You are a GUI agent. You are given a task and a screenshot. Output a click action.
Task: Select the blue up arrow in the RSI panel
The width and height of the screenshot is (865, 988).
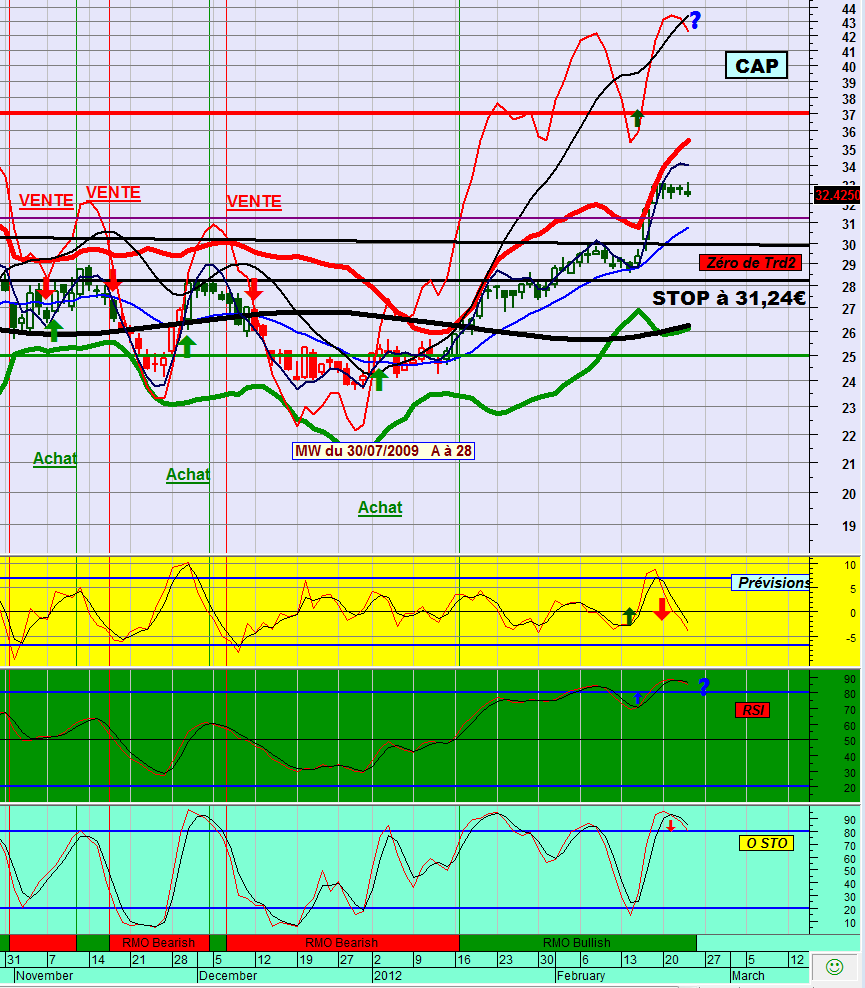(x=638, y=698)
